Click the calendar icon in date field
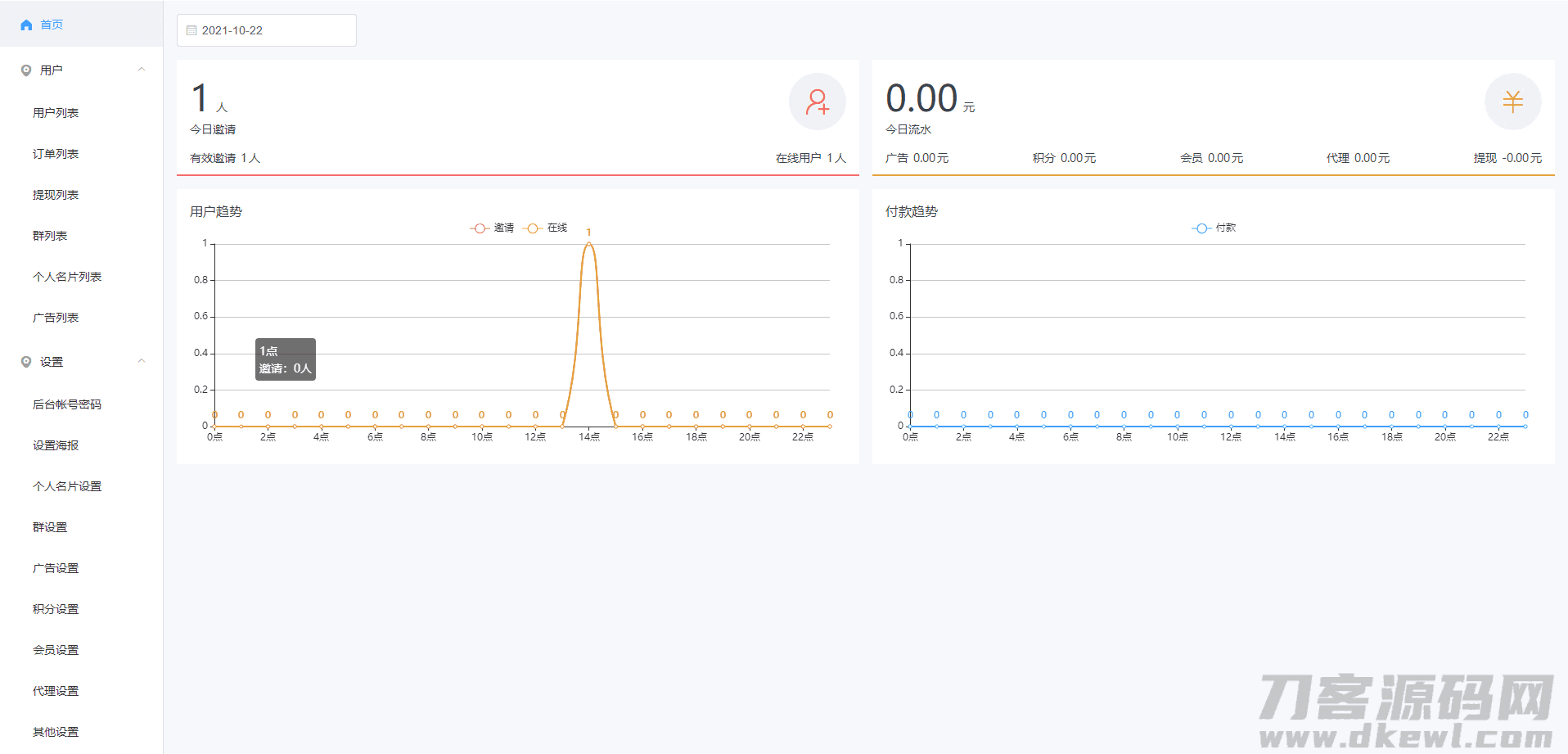1568x754 pixels. coord(191,30)
